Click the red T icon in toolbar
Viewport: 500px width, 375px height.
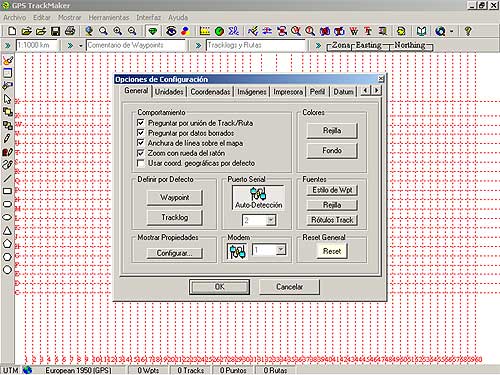click(x=368, y=31)
